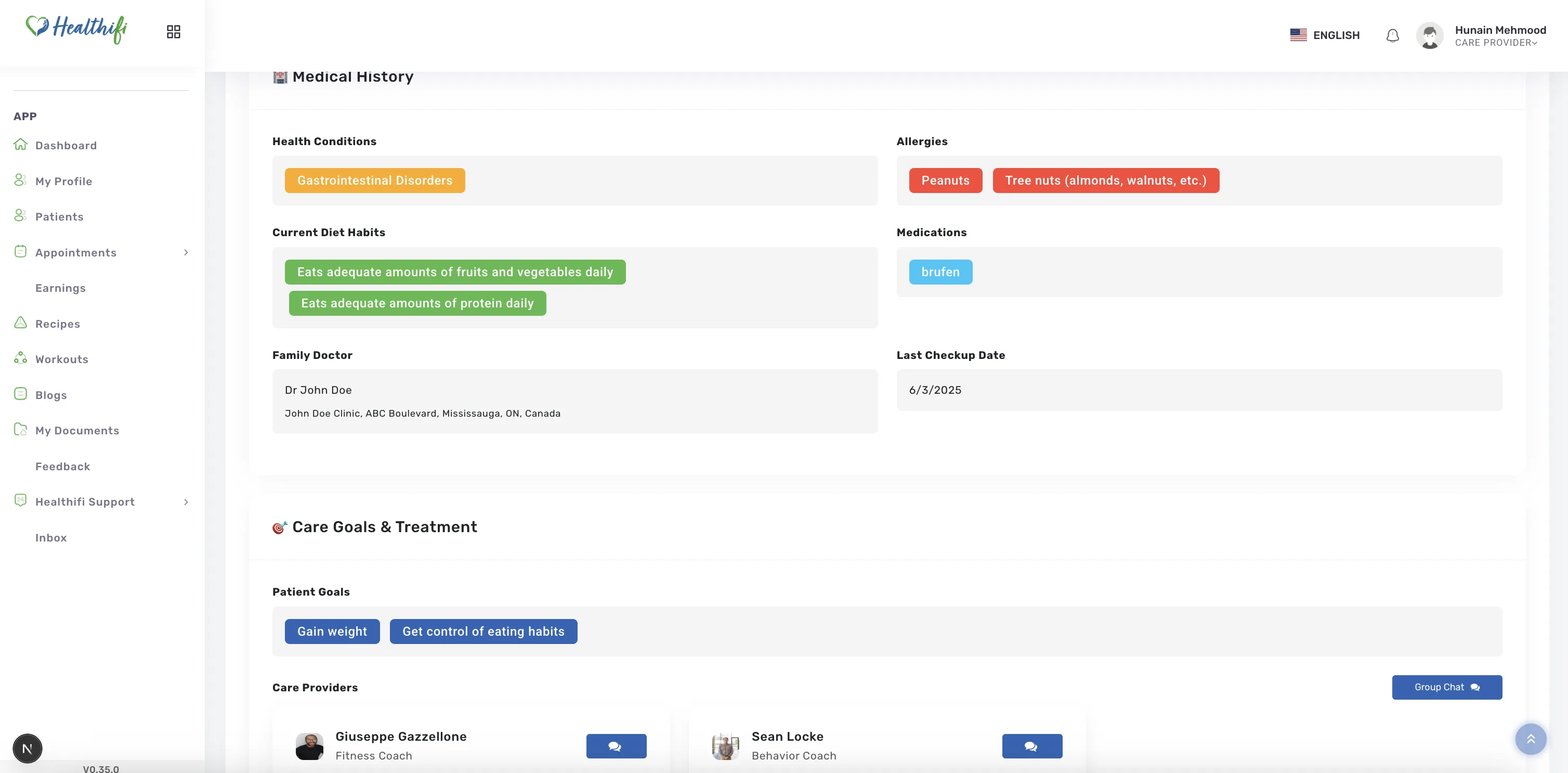Image resolution: width=1568 pixels, height=773 pixels.
Task: Chat with Giuseppe Gazzellone via chat icon
Action: (x=616, y=746)
